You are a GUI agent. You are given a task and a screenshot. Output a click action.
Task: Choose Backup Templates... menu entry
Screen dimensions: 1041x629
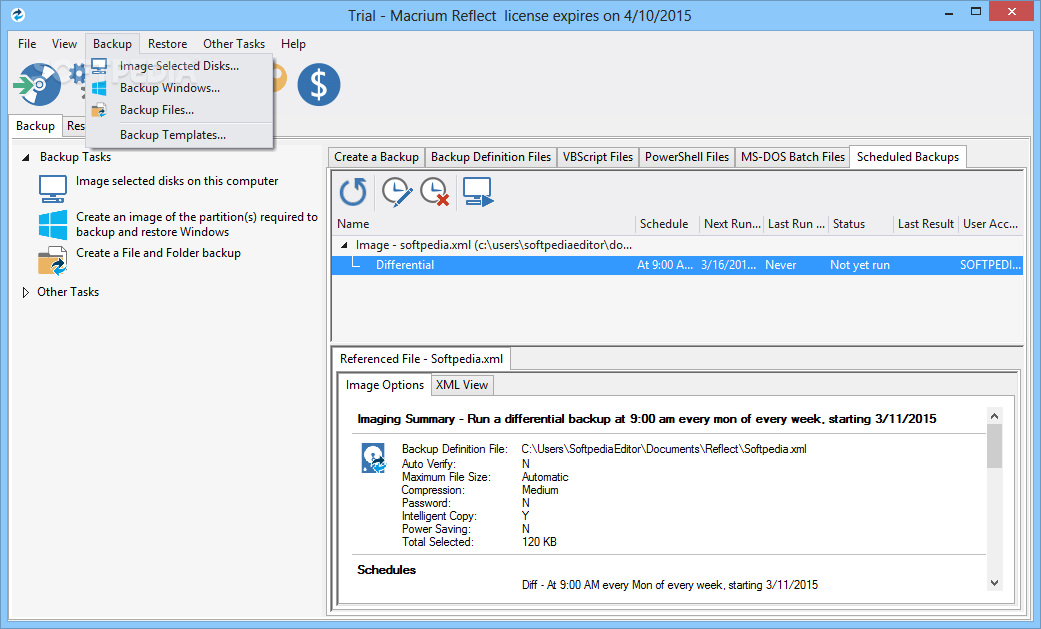coord(179,135)
